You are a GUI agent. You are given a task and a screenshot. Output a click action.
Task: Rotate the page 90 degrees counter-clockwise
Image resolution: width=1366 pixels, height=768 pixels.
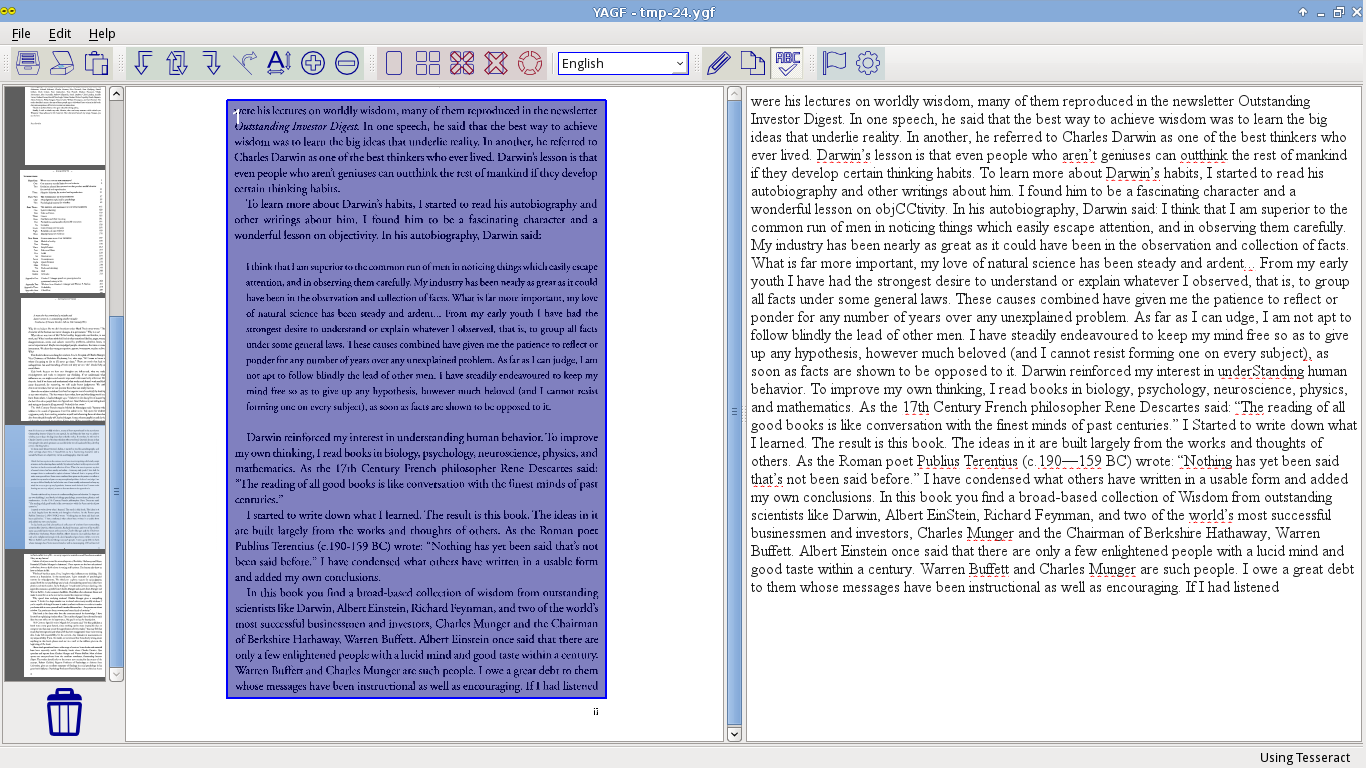click(143, 63)
